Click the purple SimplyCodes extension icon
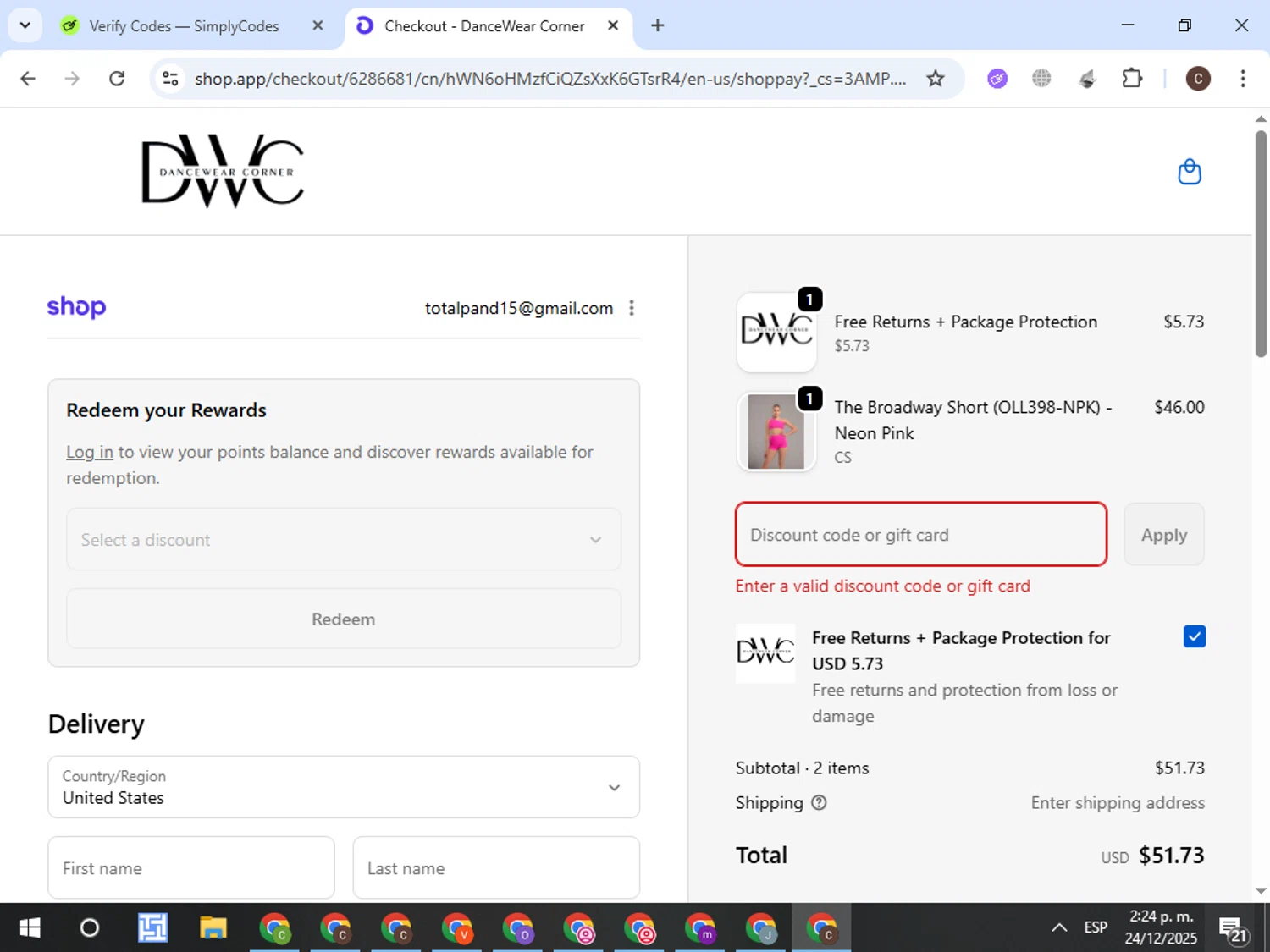 point(997,79)
